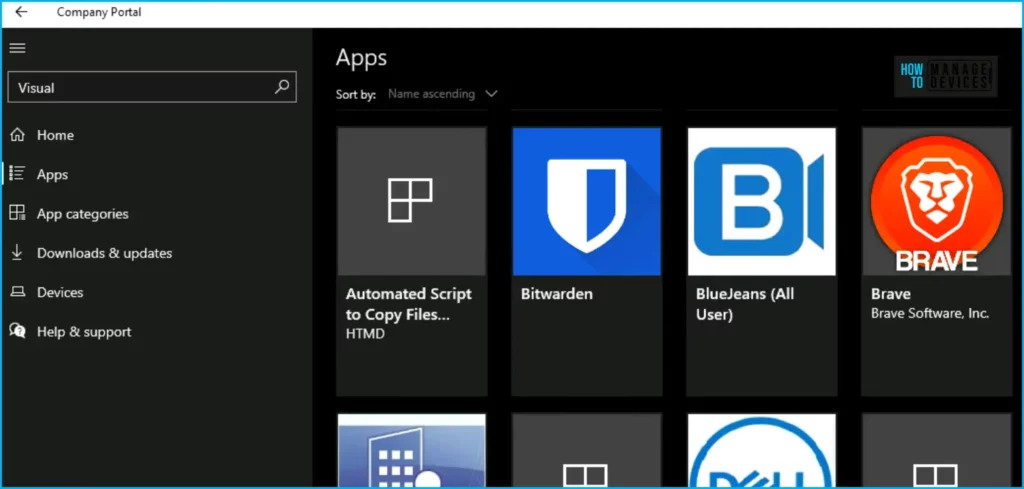This screenshot has height=489, width=1024.
Task: Click the Bitwarden app name
Action: point(557,294)
